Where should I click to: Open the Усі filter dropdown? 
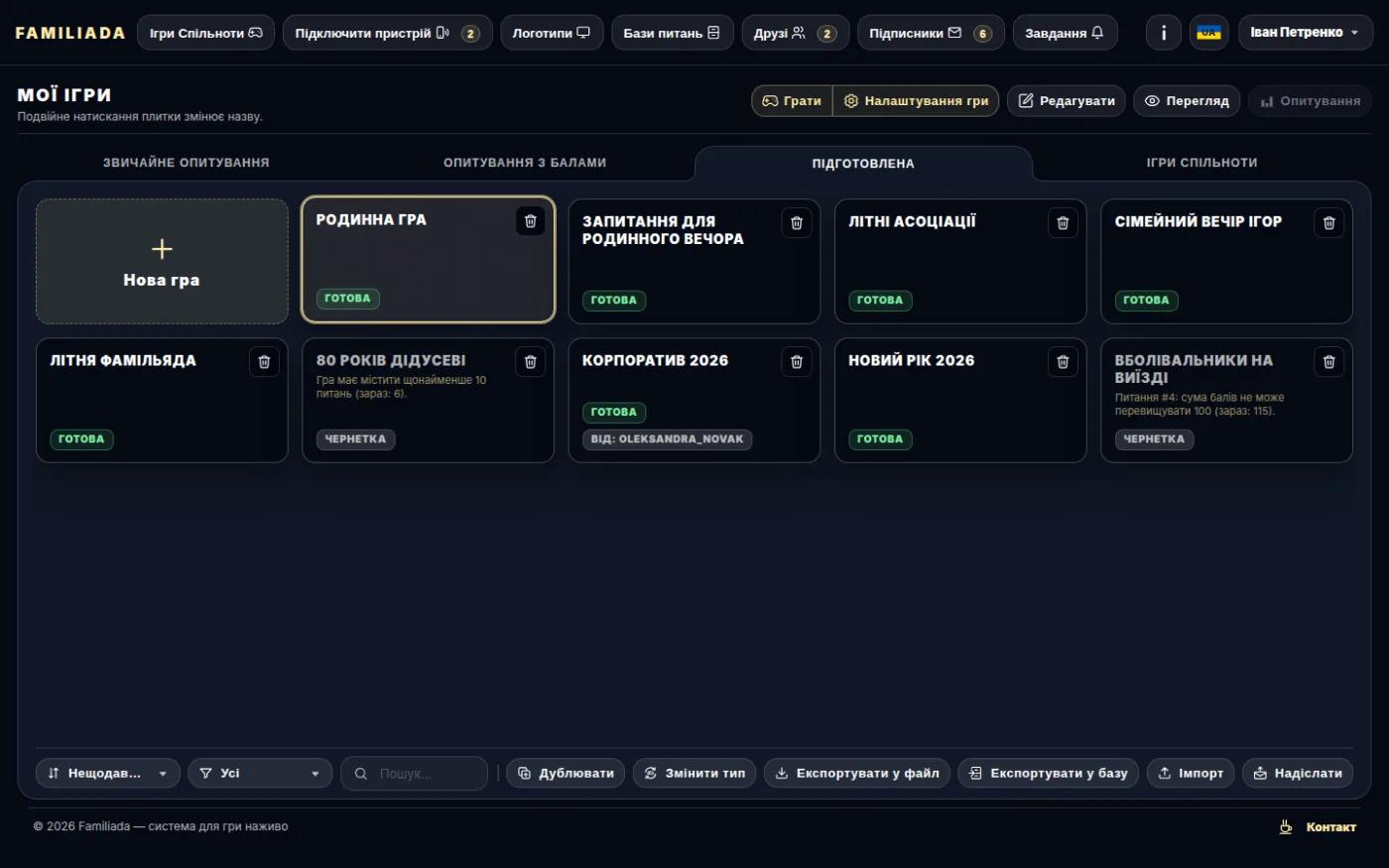(260, 774)
